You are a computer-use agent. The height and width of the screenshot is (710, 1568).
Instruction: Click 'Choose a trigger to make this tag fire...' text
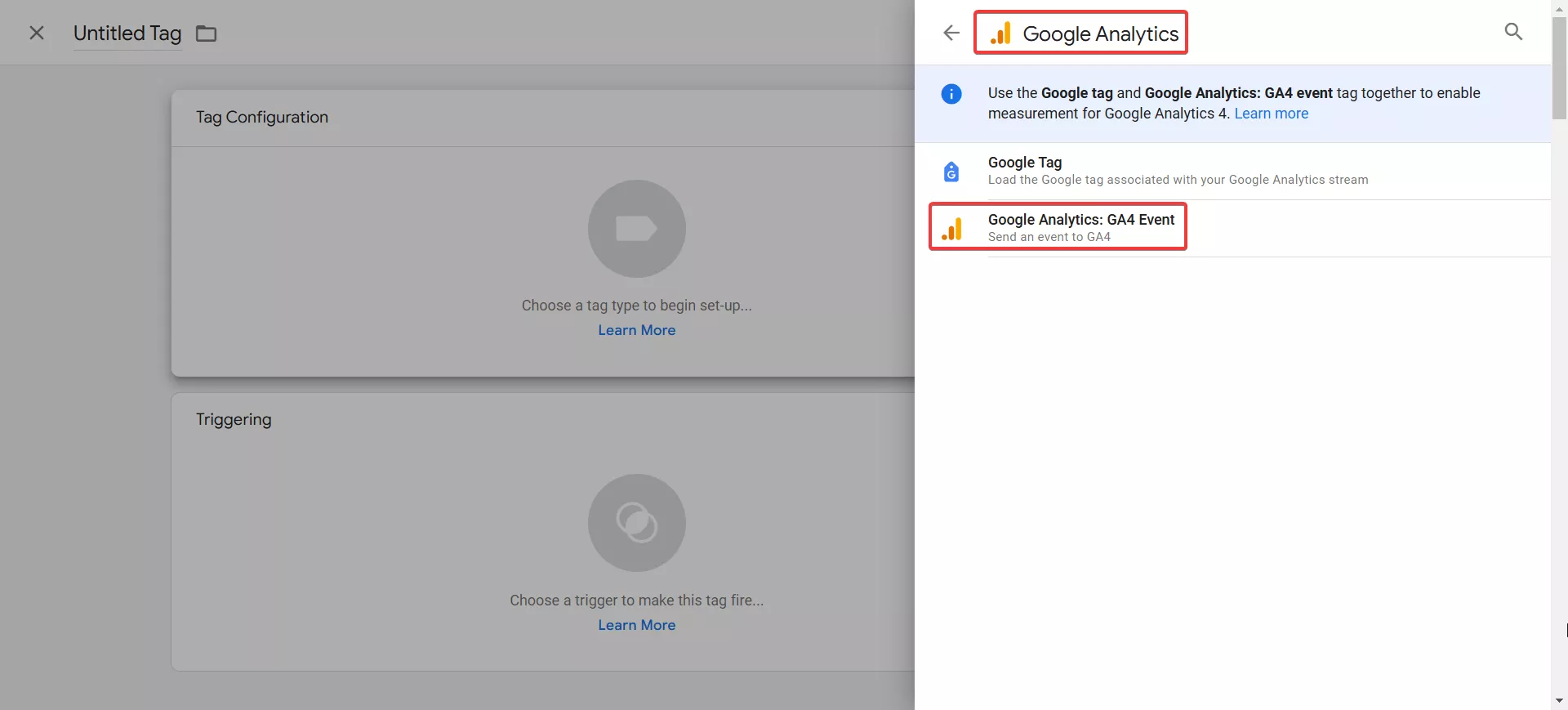(637, 601)
